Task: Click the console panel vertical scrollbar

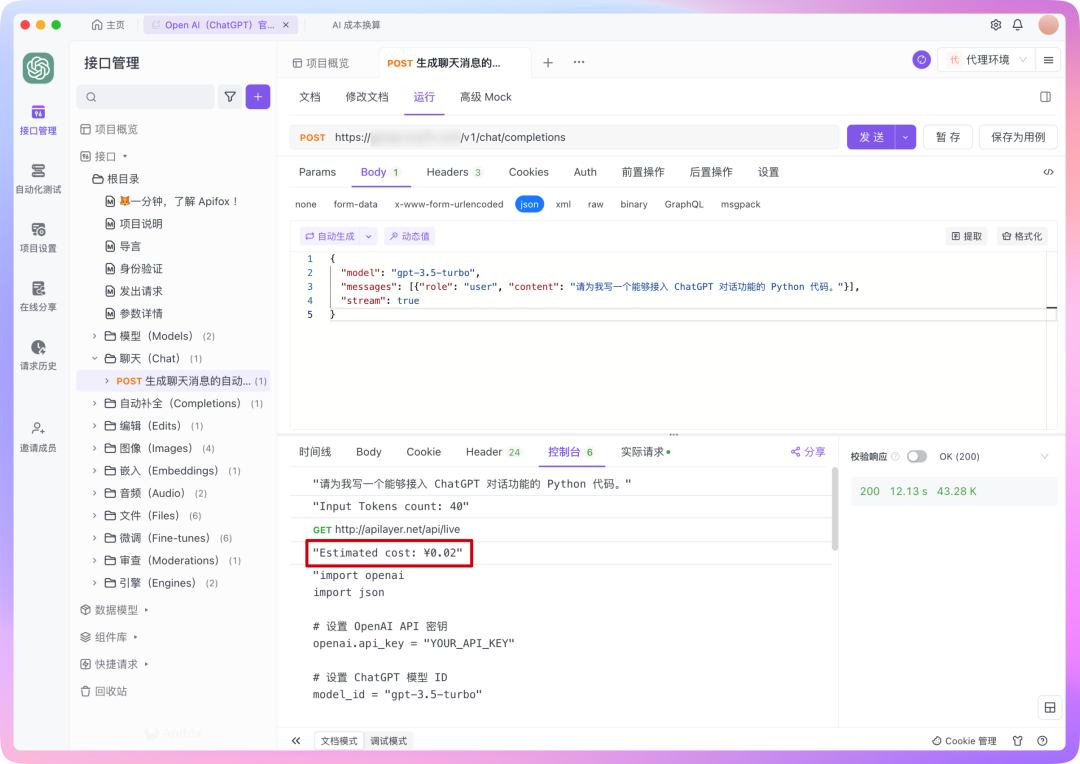Action: [x=834, y=510]
